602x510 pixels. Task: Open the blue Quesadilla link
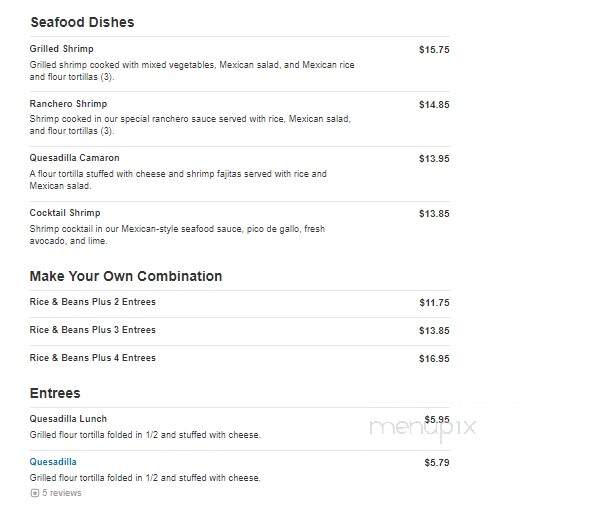coord(53,462)
